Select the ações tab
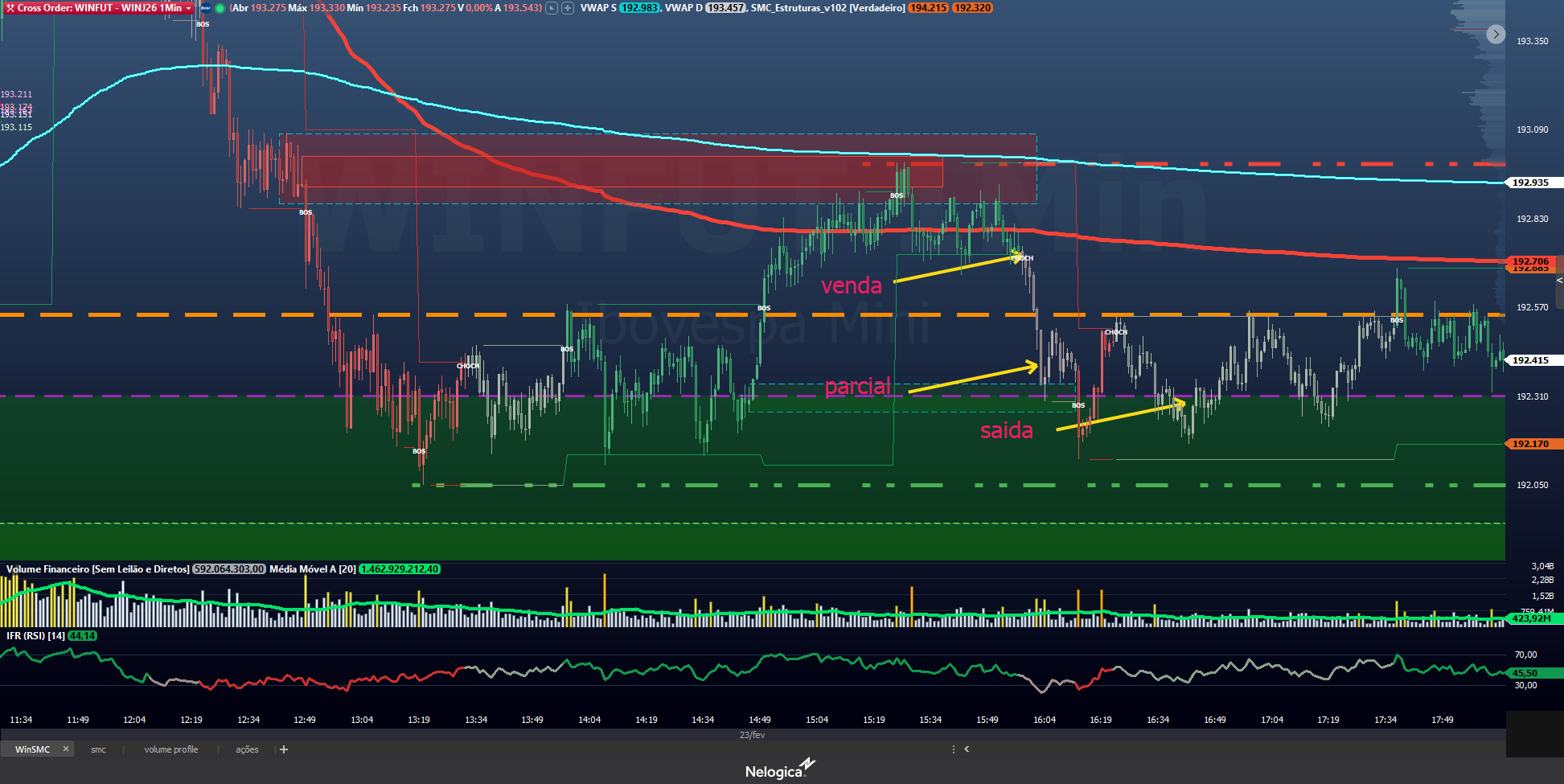The height and width of the screenshot is (784, 1564). pos(247,749)
